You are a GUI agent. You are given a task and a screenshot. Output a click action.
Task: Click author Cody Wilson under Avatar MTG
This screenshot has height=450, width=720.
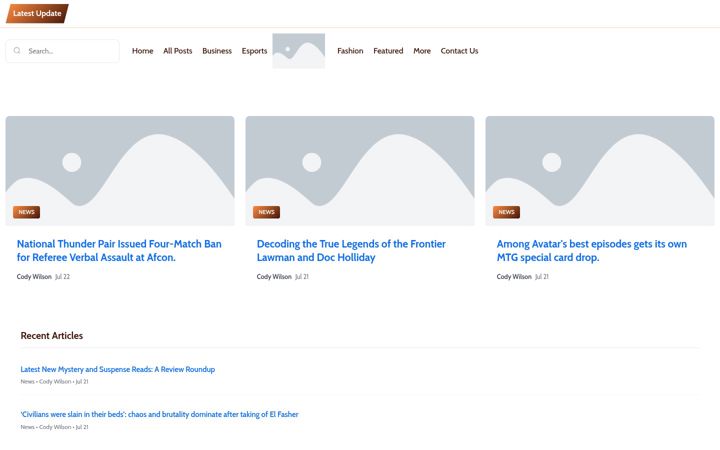click(x=514, y=276)
